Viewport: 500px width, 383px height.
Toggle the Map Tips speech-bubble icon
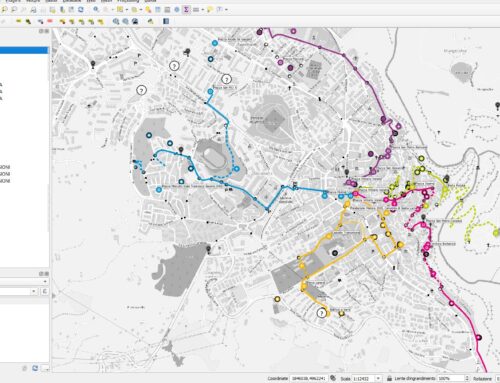click(x=210, y=10)
